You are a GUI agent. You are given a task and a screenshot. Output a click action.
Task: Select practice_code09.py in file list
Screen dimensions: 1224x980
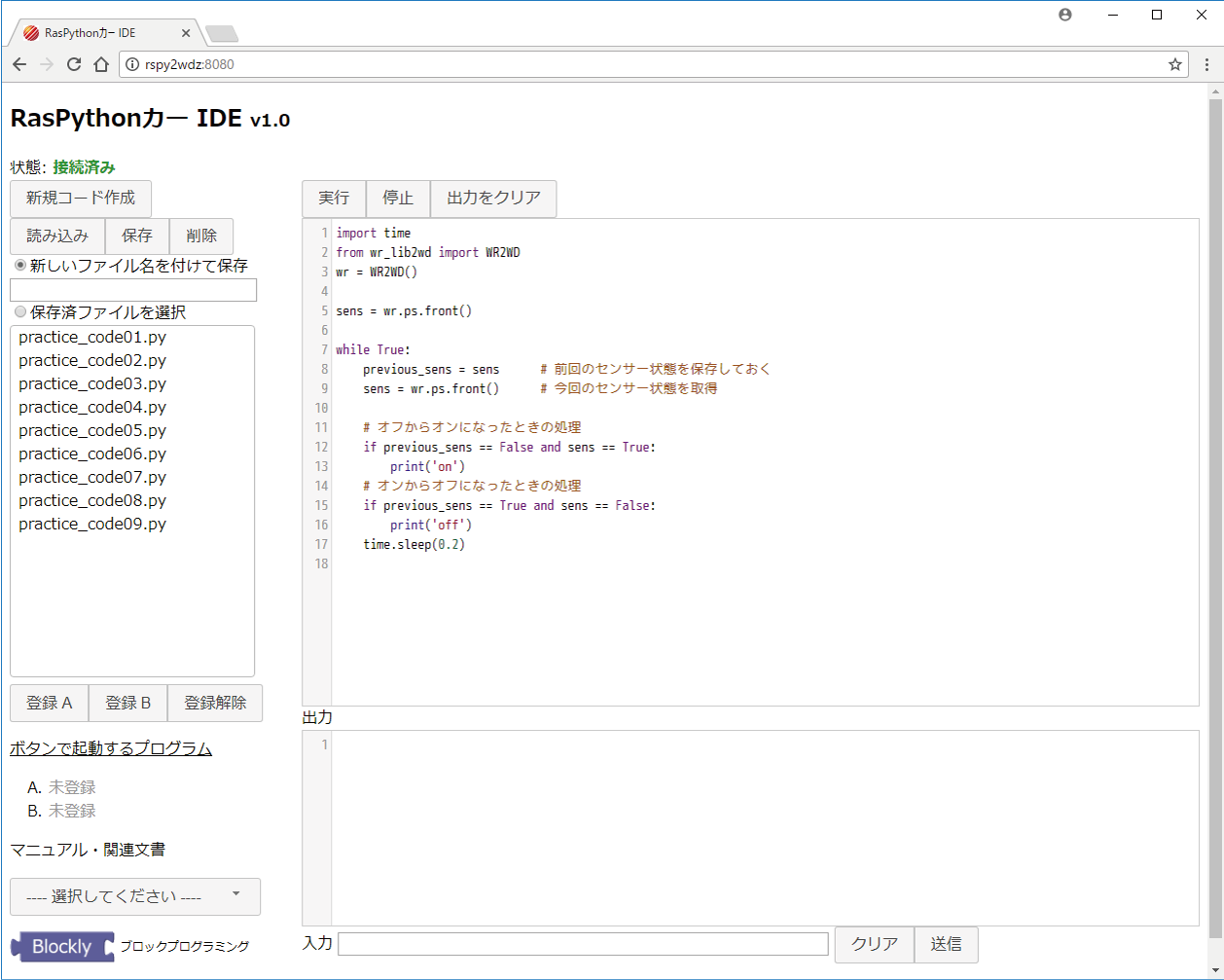pos(132,524)
